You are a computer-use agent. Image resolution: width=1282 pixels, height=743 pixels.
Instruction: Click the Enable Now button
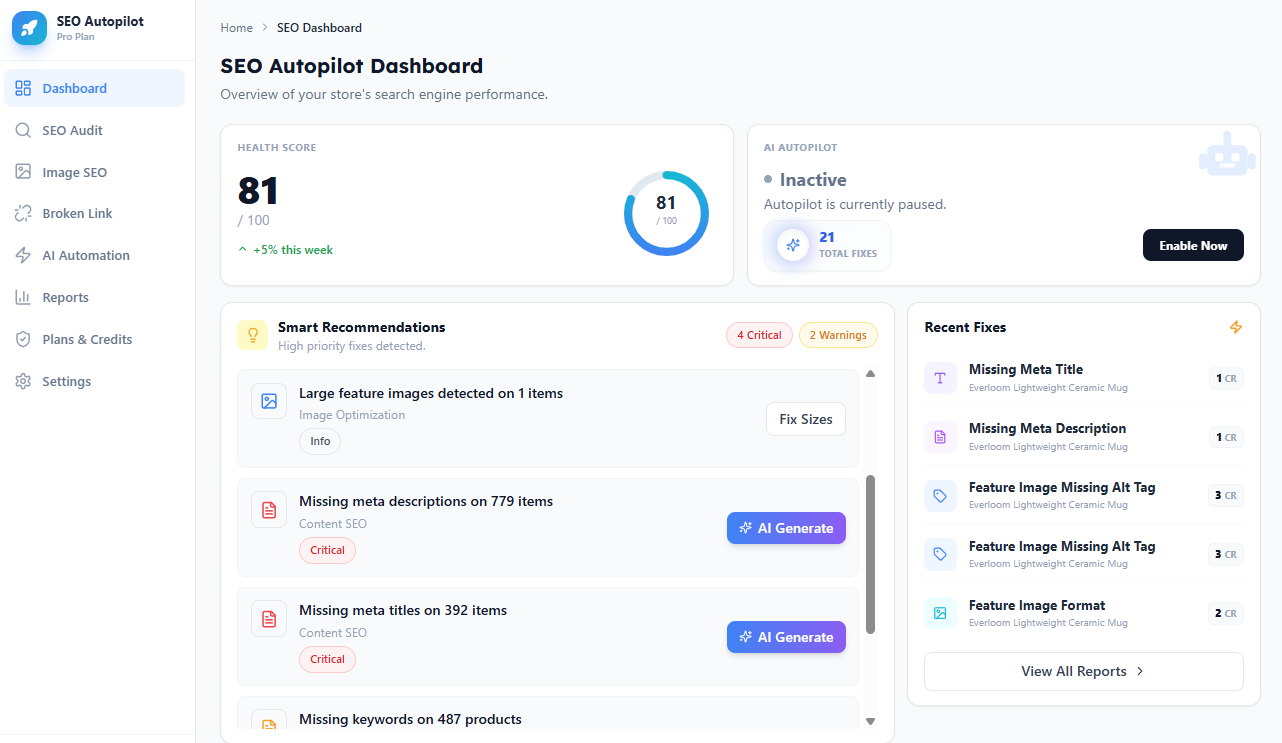[x=1193, y=245]
